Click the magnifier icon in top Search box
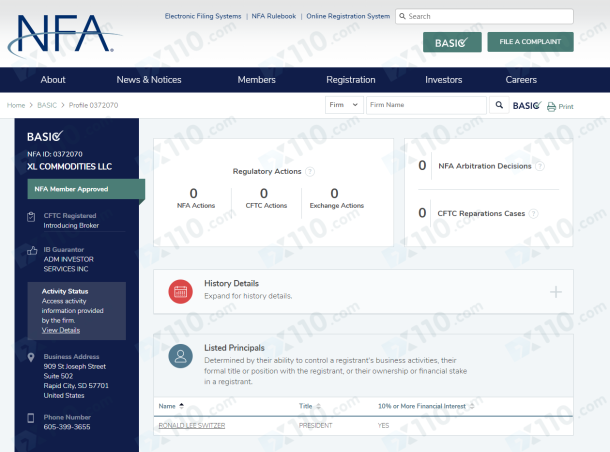 click(x=402, y=16)
